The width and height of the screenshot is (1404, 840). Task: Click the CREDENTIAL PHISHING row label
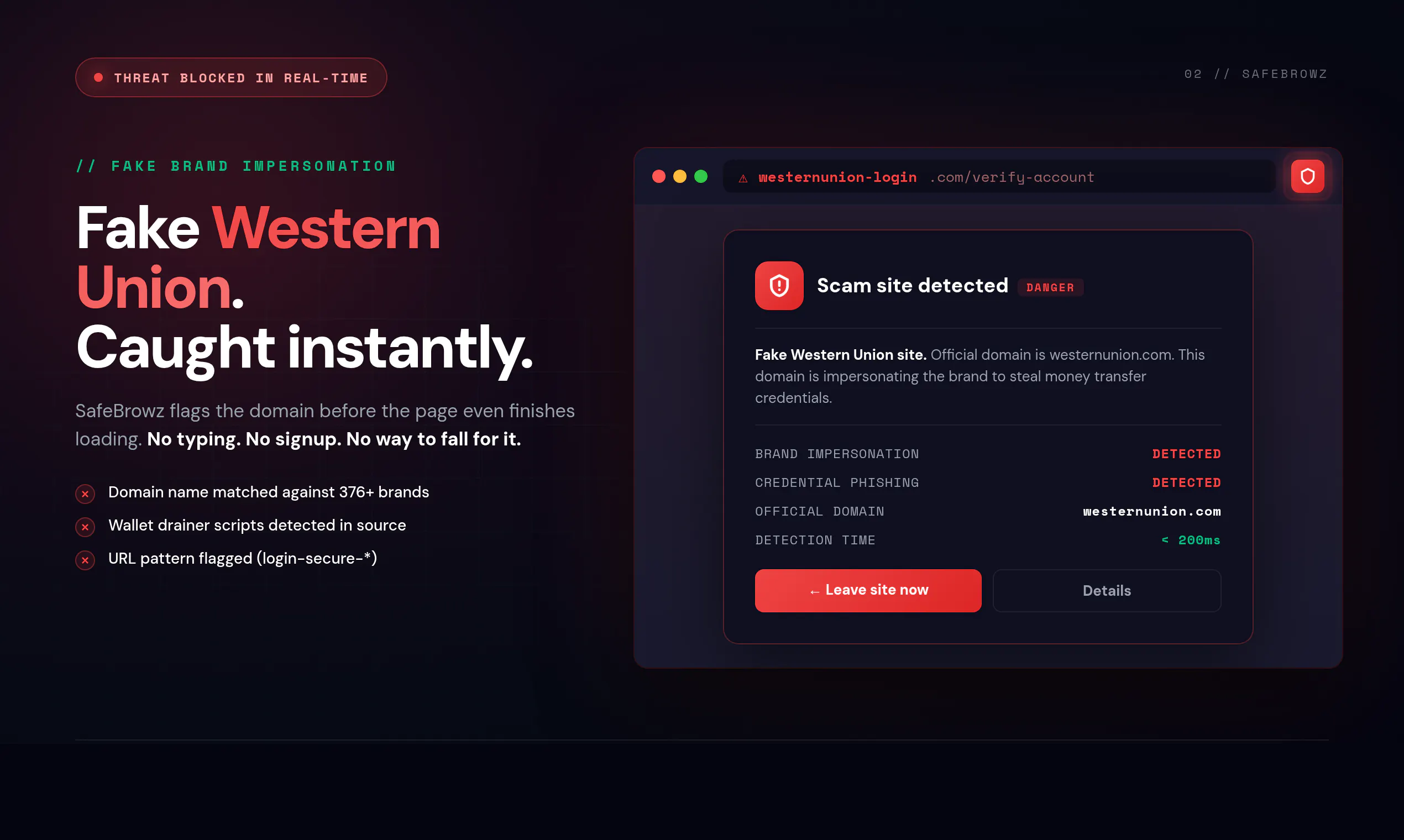pyautogui.click(x=837, y=483)
